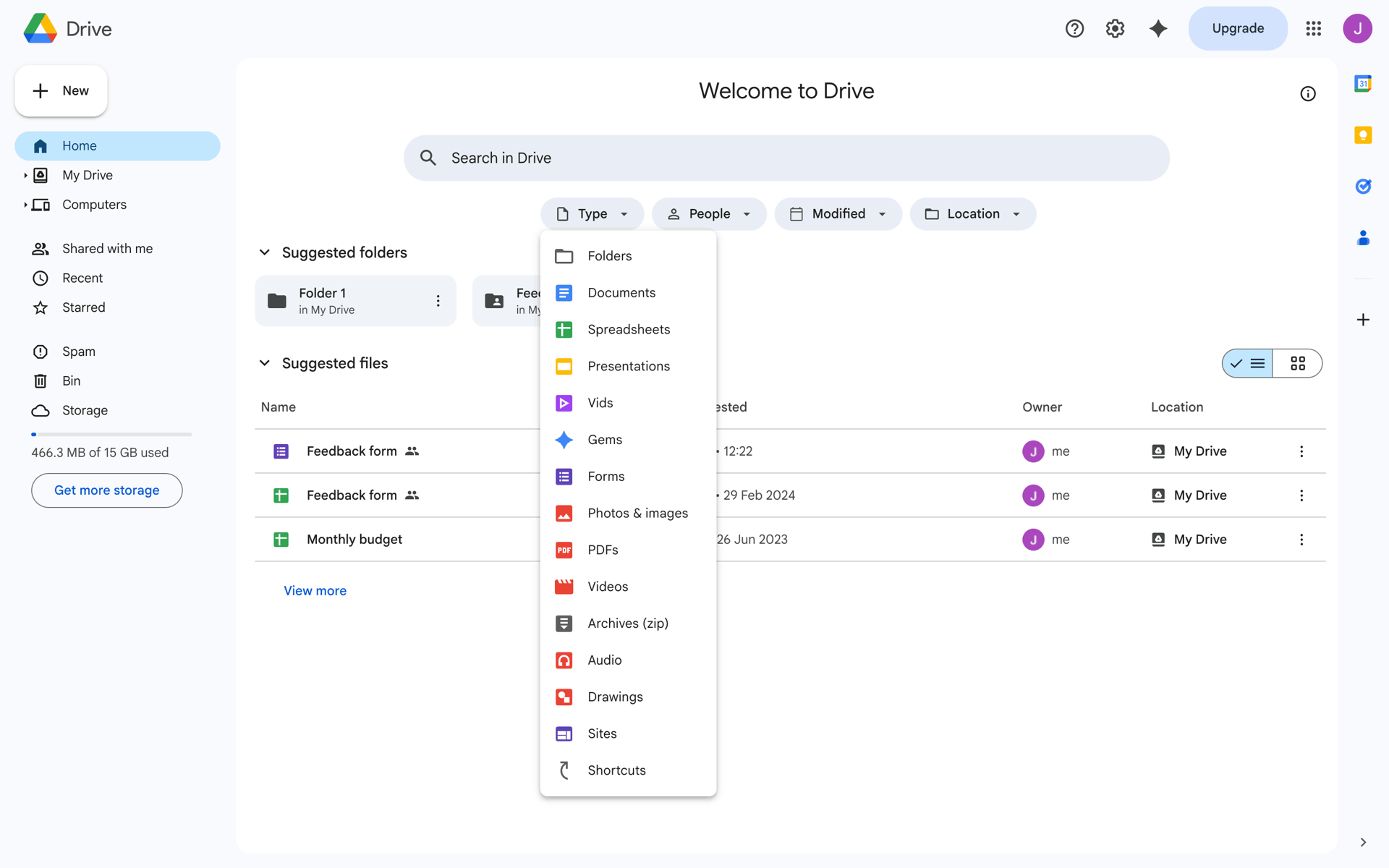Screen dimensions: 1389x868
Task: Open the Location filter dropdown
Action: (973, 214)
